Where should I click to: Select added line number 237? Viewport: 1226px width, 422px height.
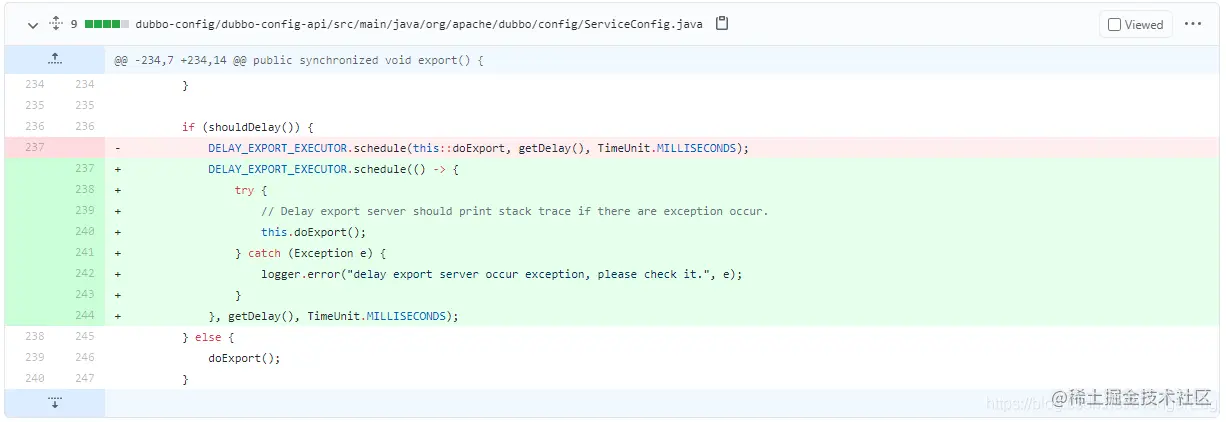pyautogui.click(x=84, y=169)
